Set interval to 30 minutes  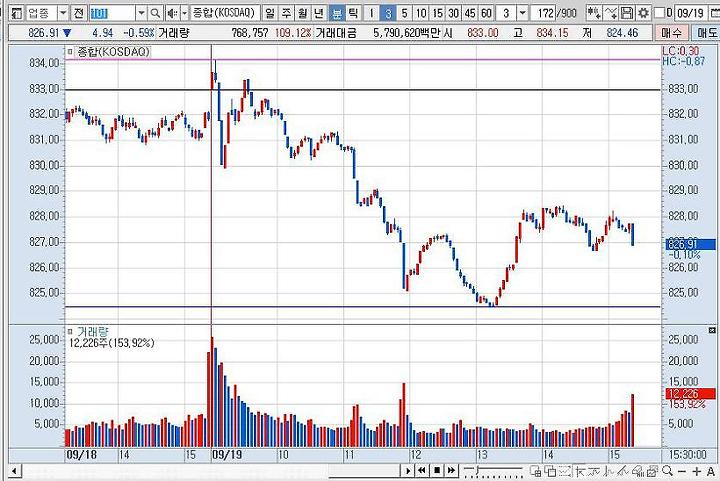[x=454, y=13]
